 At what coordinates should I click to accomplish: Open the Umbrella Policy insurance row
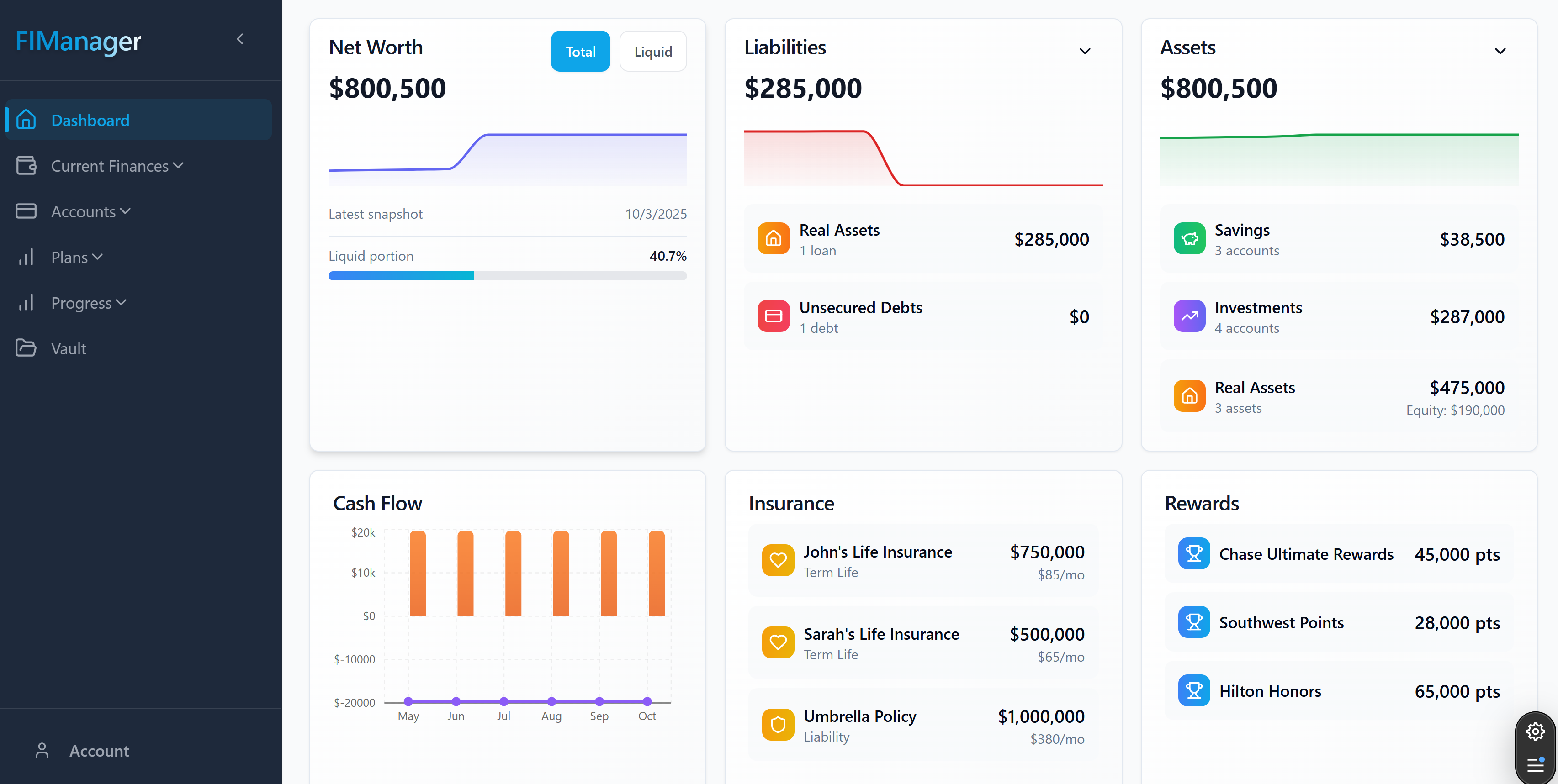pyautogui.click(x=923, y=725)
